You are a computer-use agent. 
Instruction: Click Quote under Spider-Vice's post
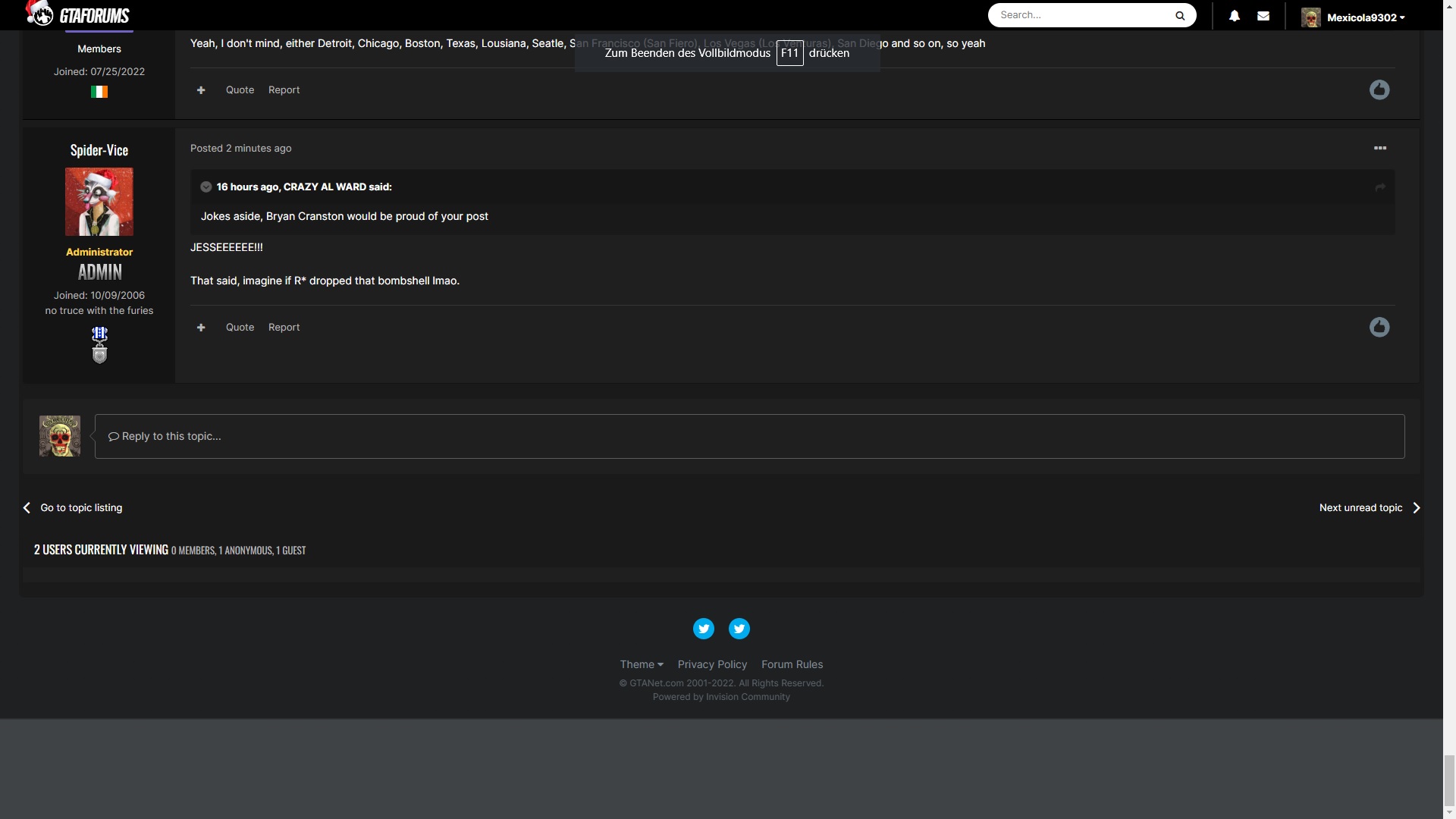pos(240,328)
